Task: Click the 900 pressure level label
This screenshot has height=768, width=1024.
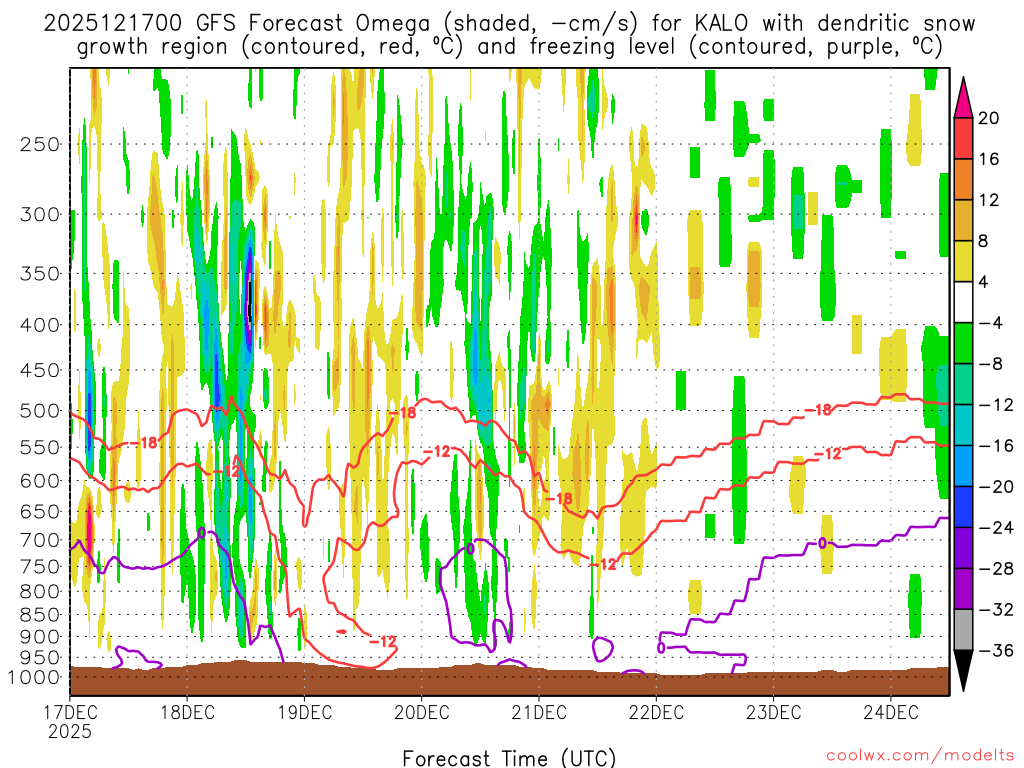Action: point(40,637)
